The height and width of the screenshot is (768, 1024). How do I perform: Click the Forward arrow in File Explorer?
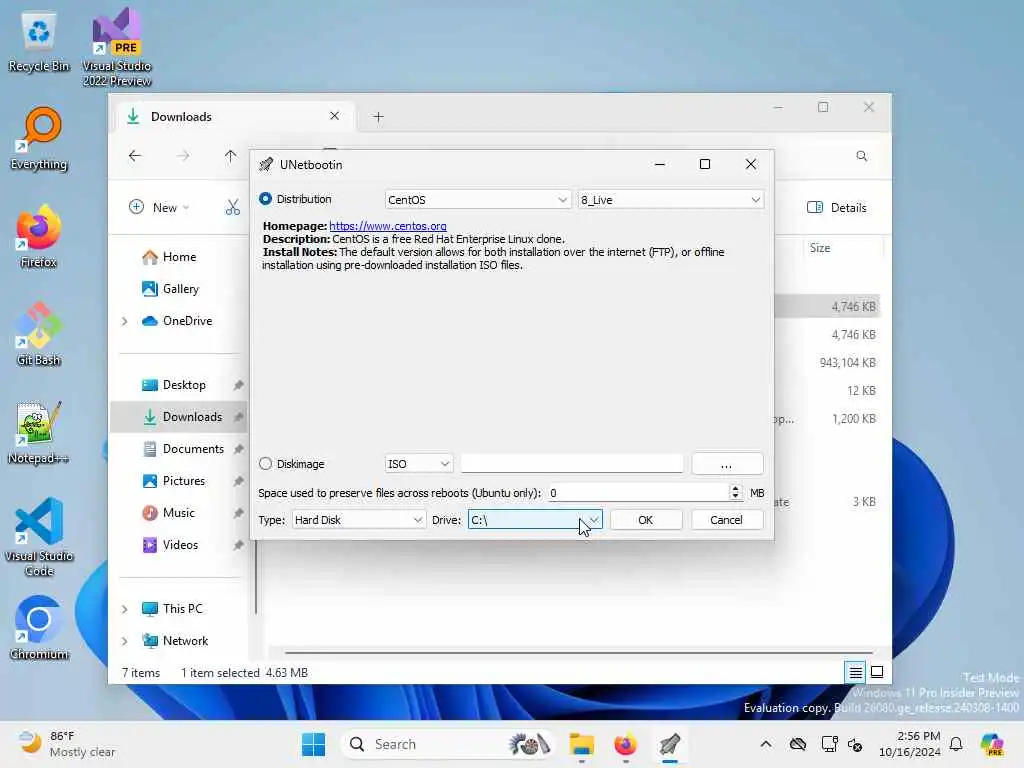[x=183, y=156]
